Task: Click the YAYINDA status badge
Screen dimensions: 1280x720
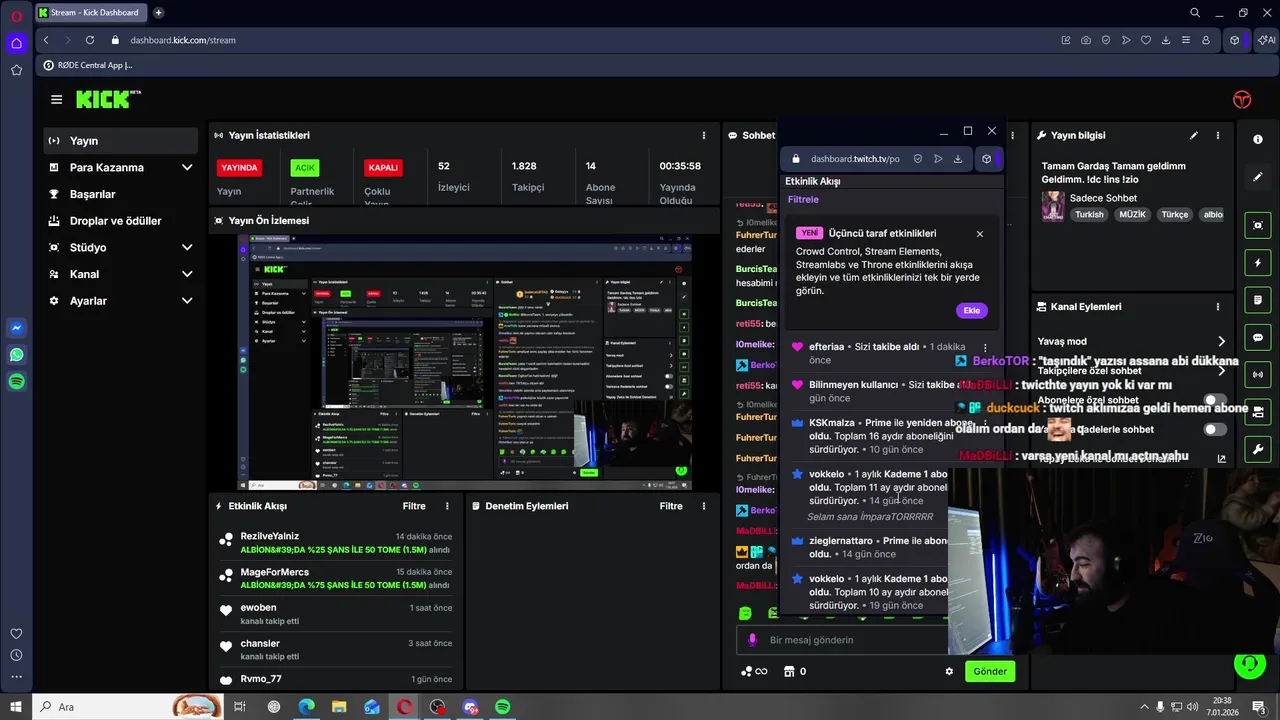Action: click(x=239, y=168)
